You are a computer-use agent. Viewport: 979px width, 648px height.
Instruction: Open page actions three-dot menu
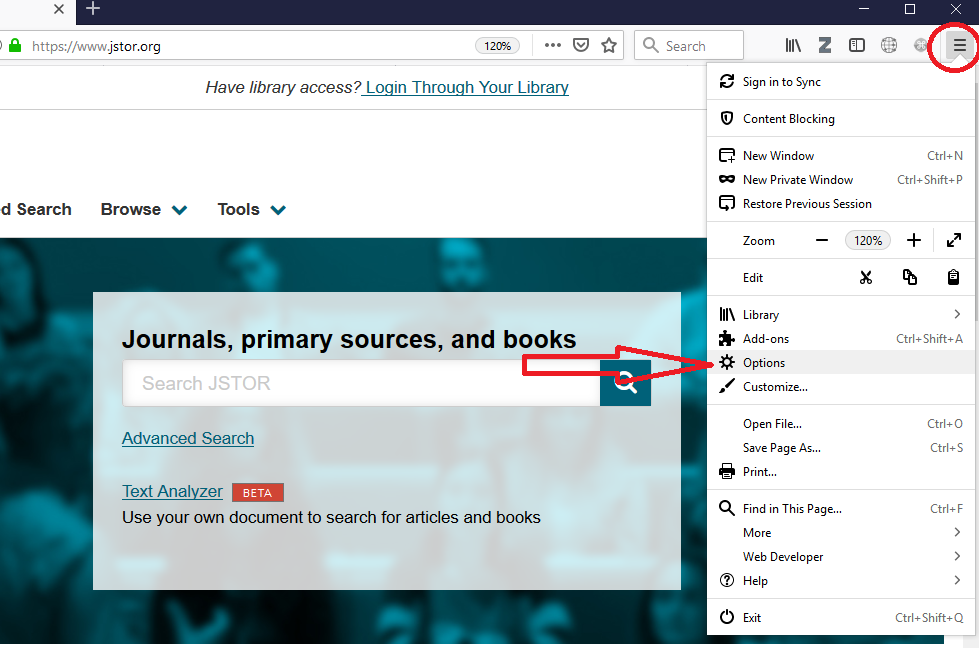553,46
